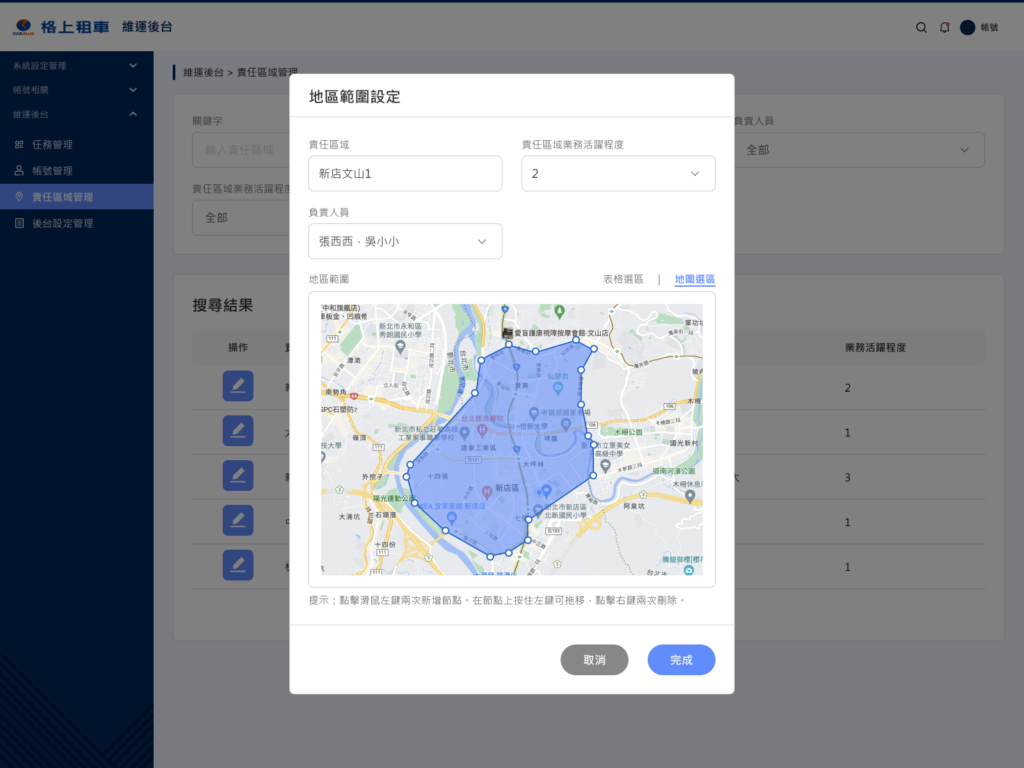Open the notification bell icon
Image resolution: width=1024 pixels, height=768 pixels.
coord(944,28)
